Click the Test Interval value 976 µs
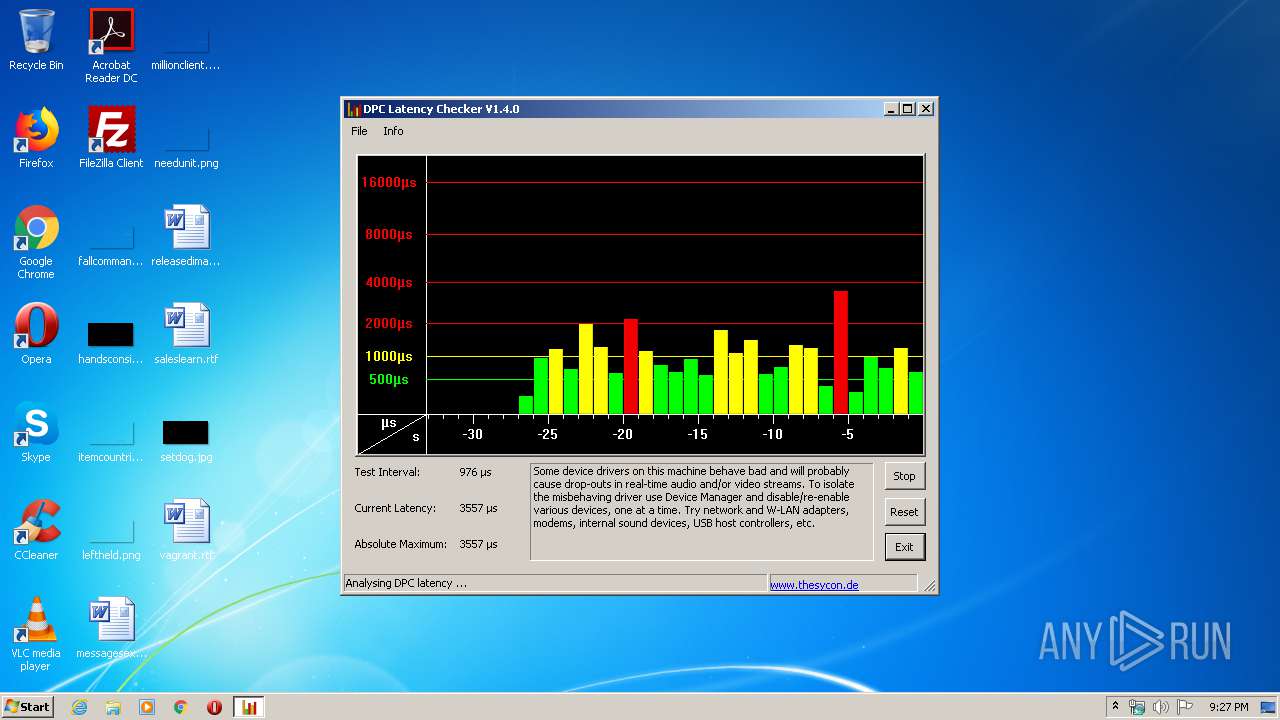 click(475, 472)
